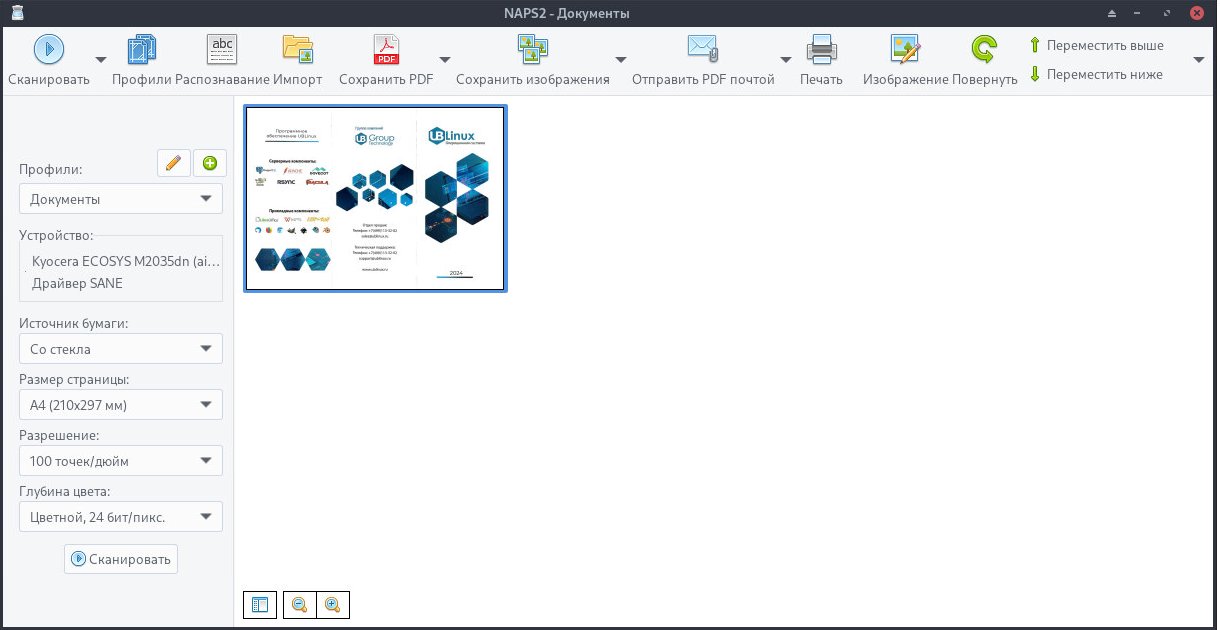This screenshot has width=1220, height=630.
Task: Open the paper source dropdown
Action: point(121,349)
